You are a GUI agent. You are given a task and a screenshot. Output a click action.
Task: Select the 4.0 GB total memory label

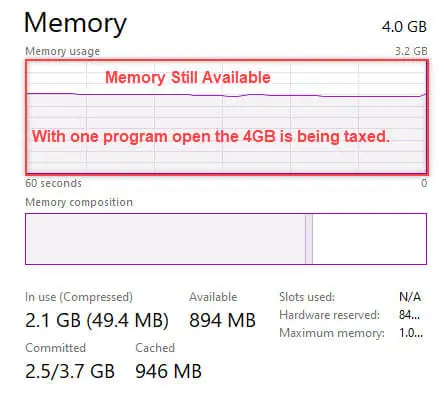pos(404,27)
